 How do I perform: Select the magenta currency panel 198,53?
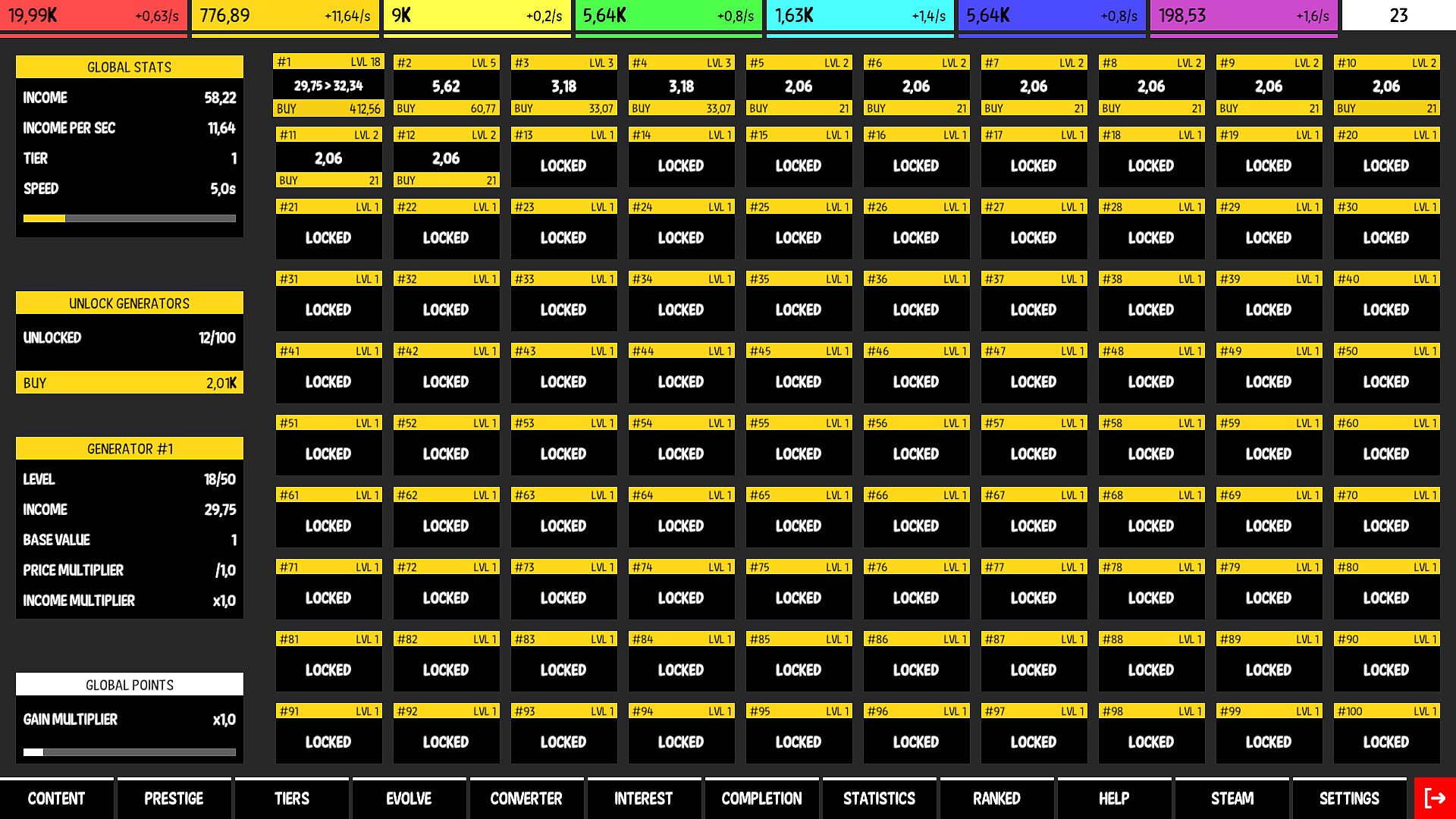(1244, 16)
